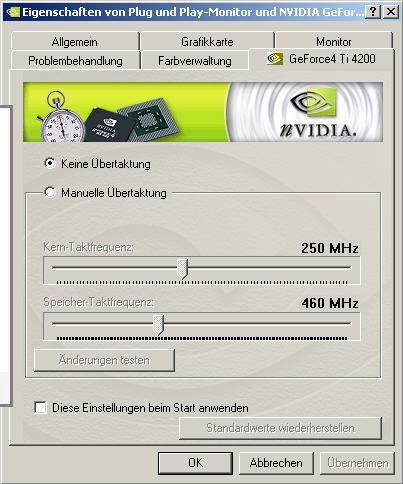Click the OK button

[195, 463]
